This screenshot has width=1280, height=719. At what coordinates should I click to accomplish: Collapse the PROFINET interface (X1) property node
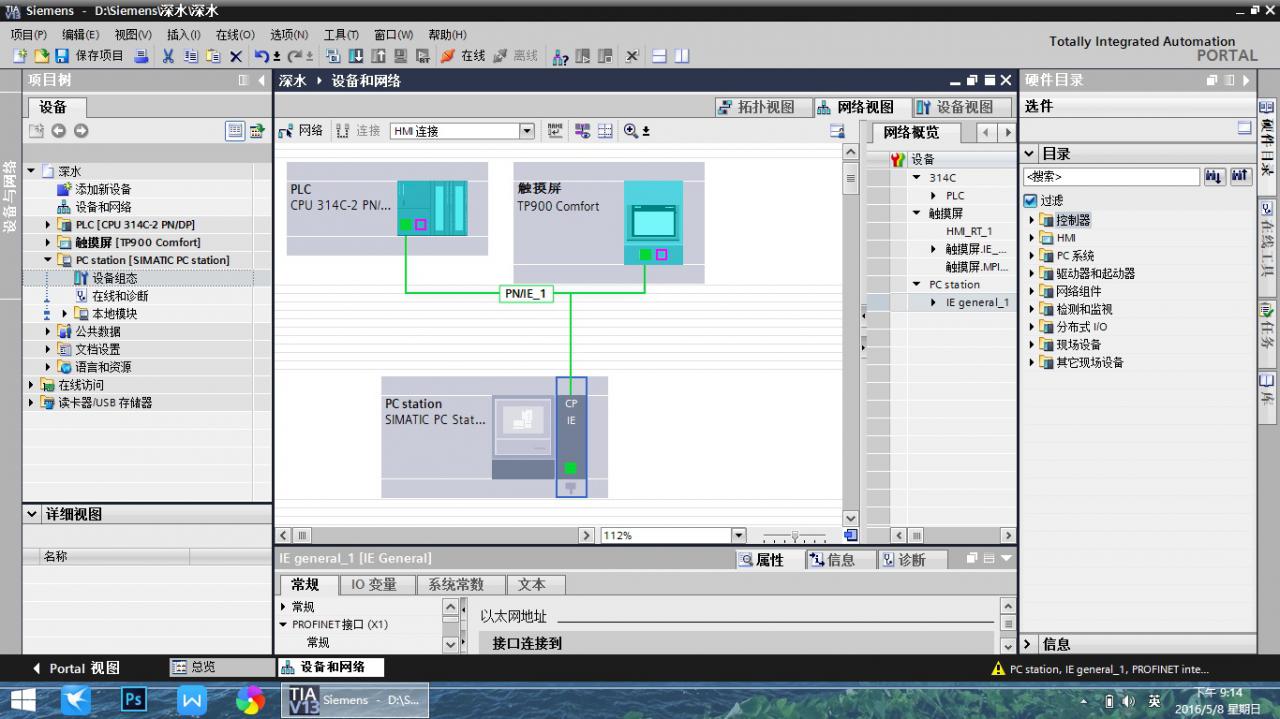283,625
